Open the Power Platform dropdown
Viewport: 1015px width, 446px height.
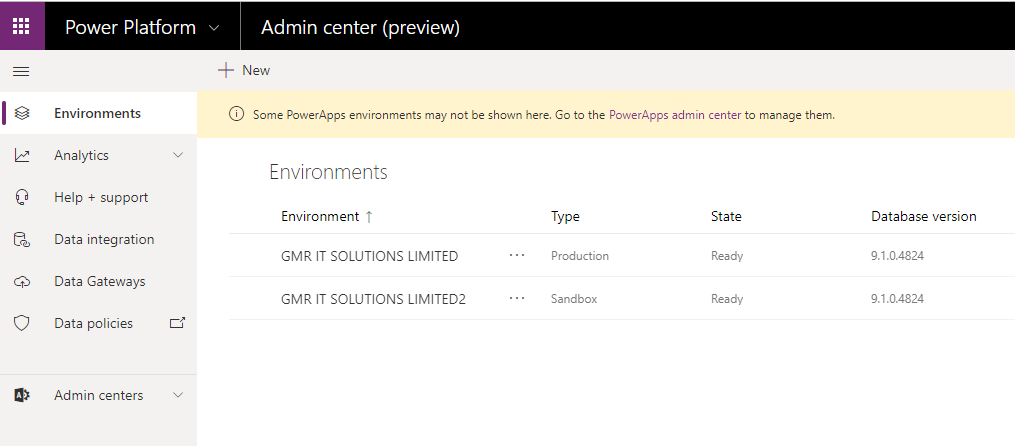tap(213, 28)
